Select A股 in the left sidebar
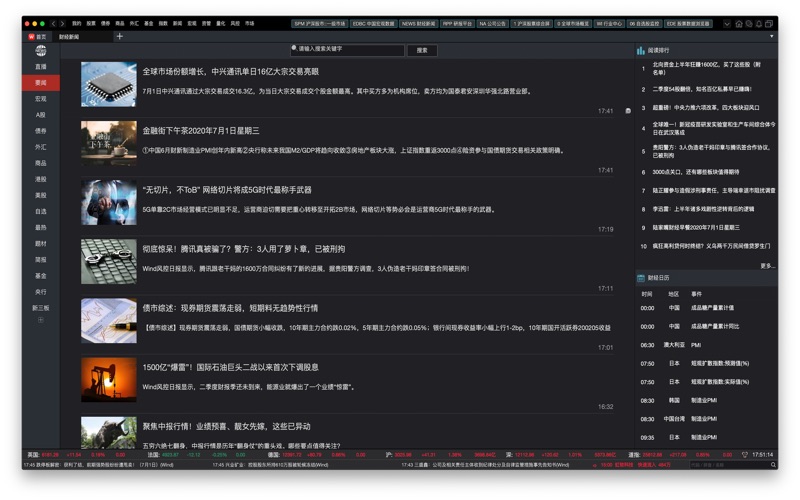Viewport: 800px width, 500px height. [x=41, y=115]
